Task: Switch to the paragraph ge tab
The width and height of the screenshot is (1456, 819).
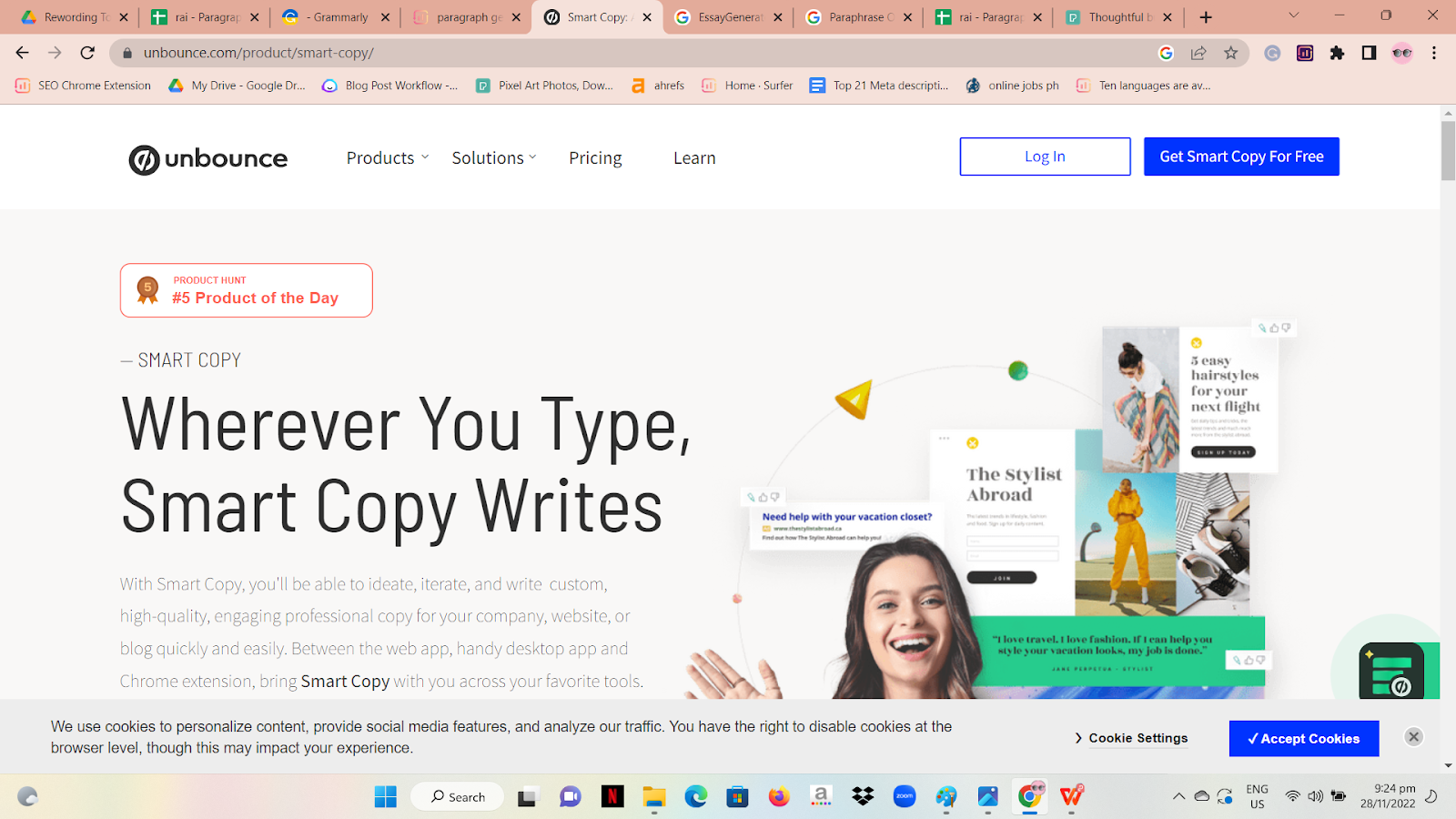Action: pos(469,17)
